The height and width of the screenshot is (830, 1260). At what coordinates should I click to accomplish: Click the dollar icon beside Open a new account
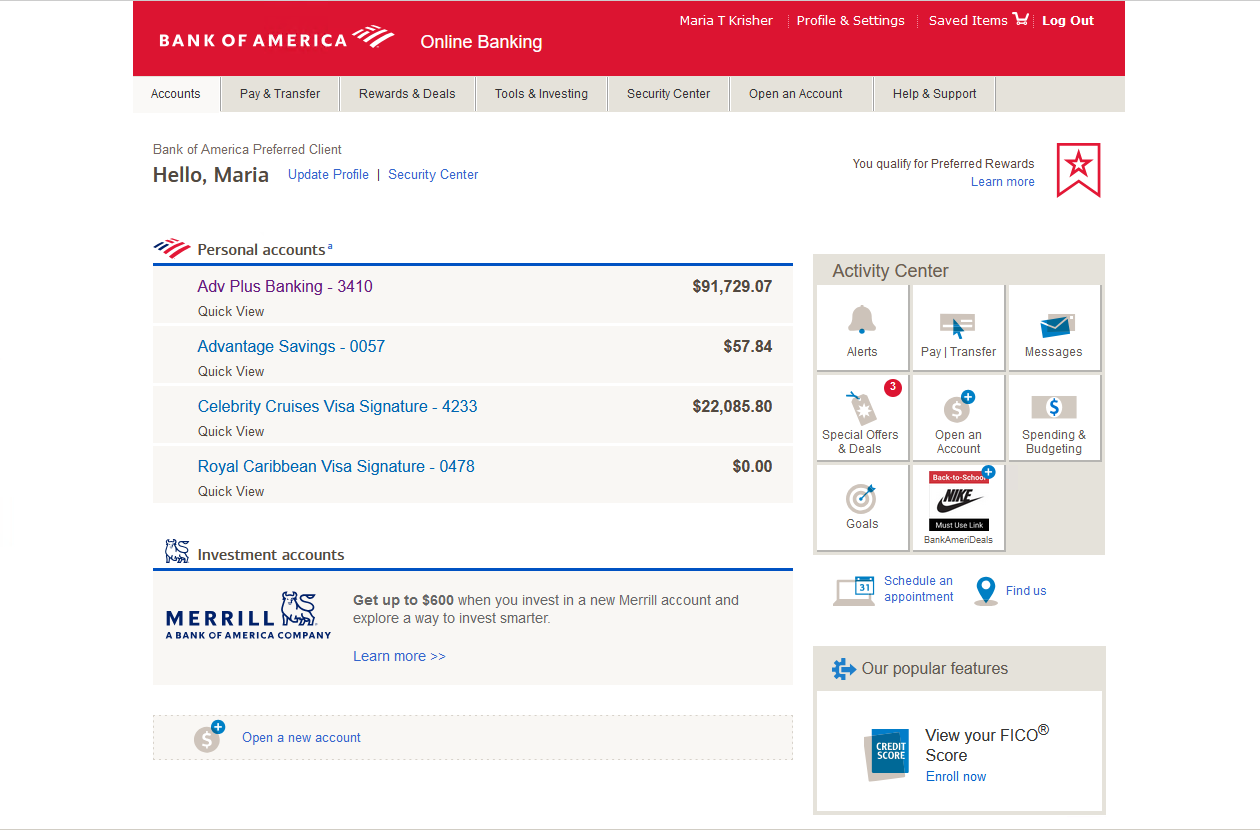tap(209, 737)
